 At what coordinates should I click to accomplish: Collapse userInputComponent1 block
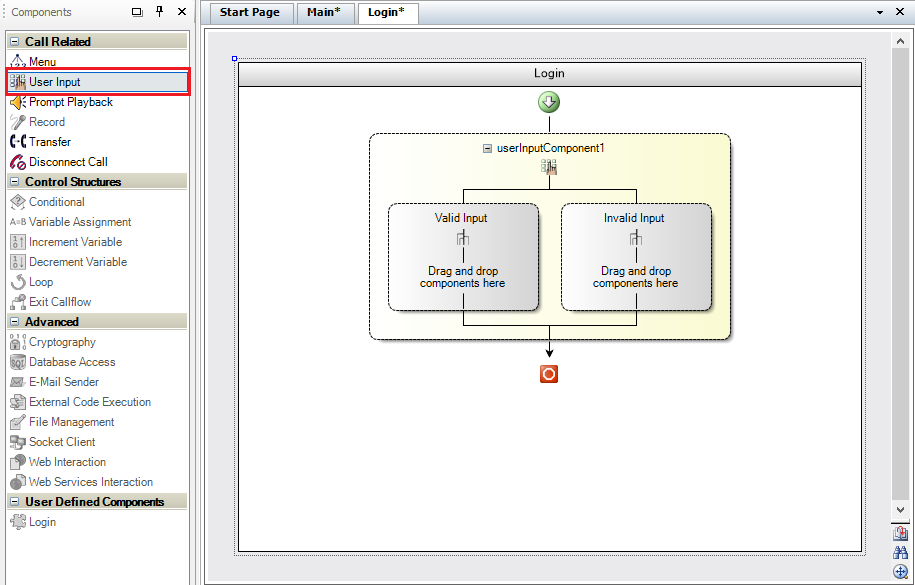pos(487,148)
